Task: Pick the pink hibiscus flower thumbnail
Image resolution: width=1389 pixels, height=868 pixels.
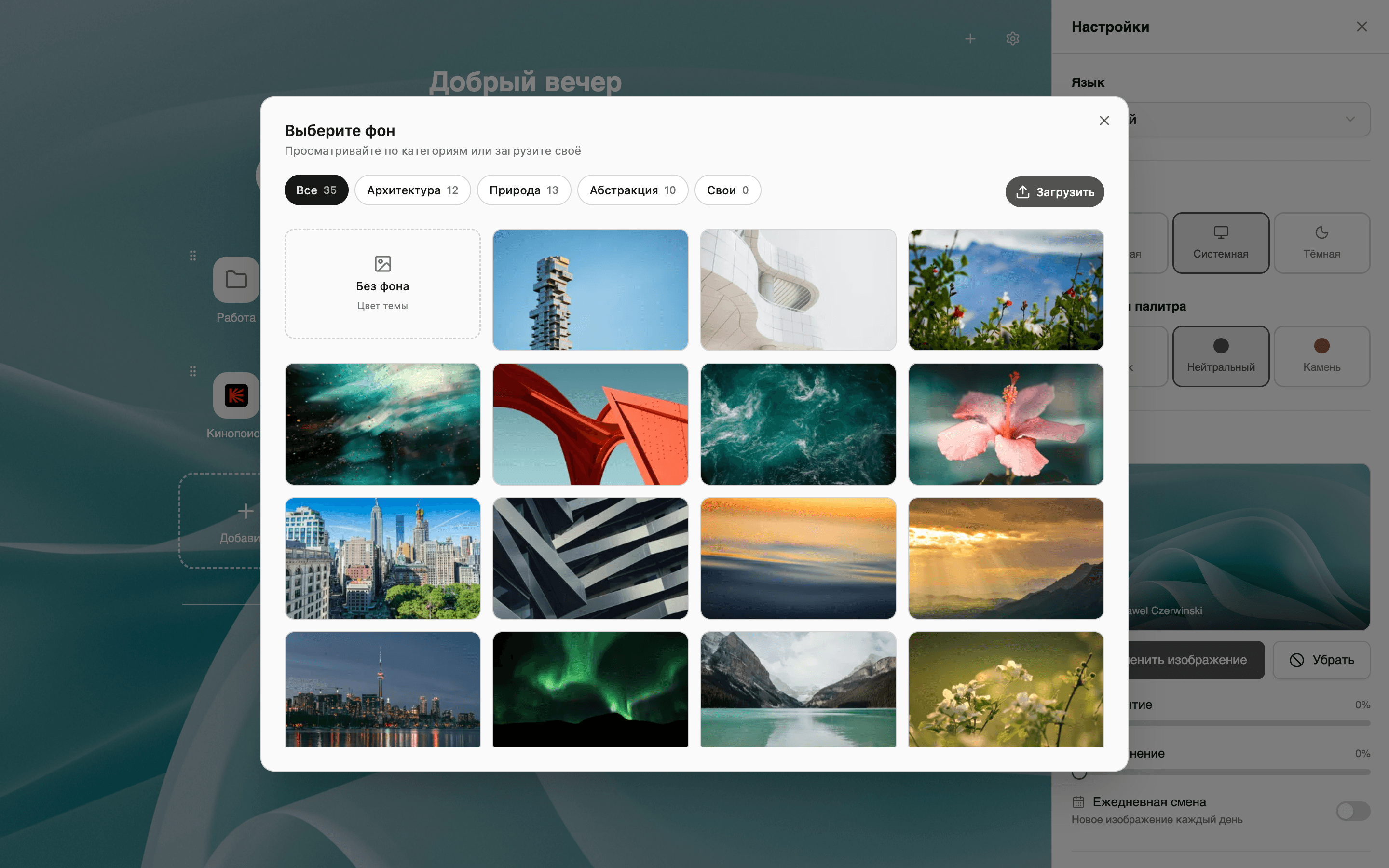Action: point(1006,424)
